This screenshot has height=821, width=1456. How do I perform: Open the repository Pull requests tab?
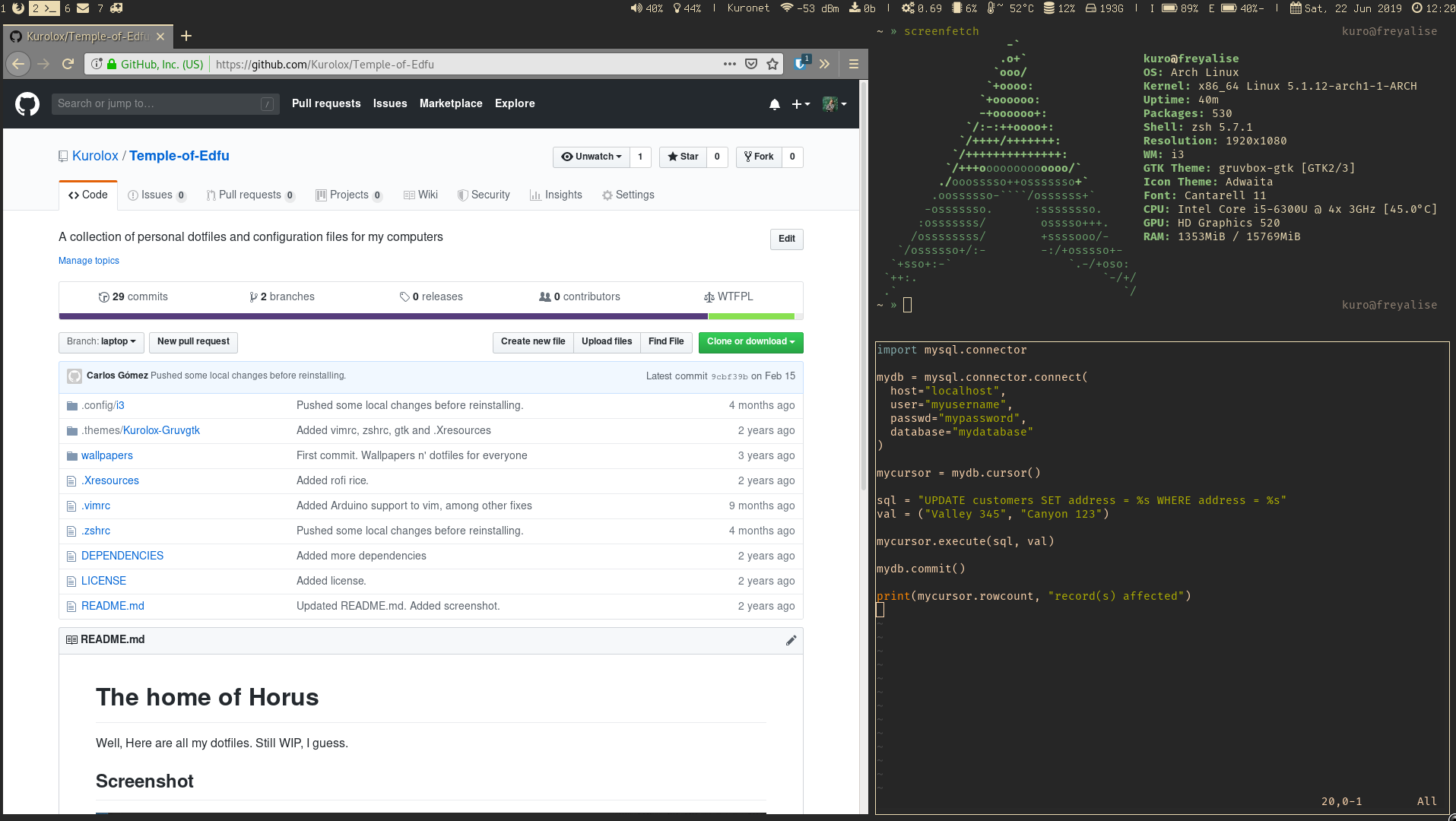250,195
